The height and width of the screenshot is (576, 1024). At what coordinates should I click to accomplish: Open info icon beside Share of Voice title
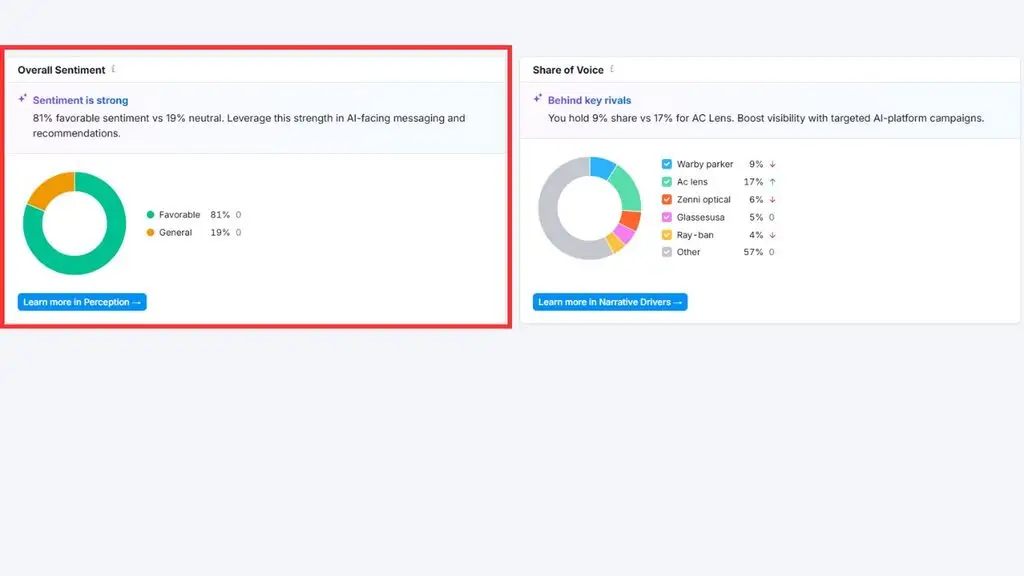pyautogui.click(x=612, y=69)
